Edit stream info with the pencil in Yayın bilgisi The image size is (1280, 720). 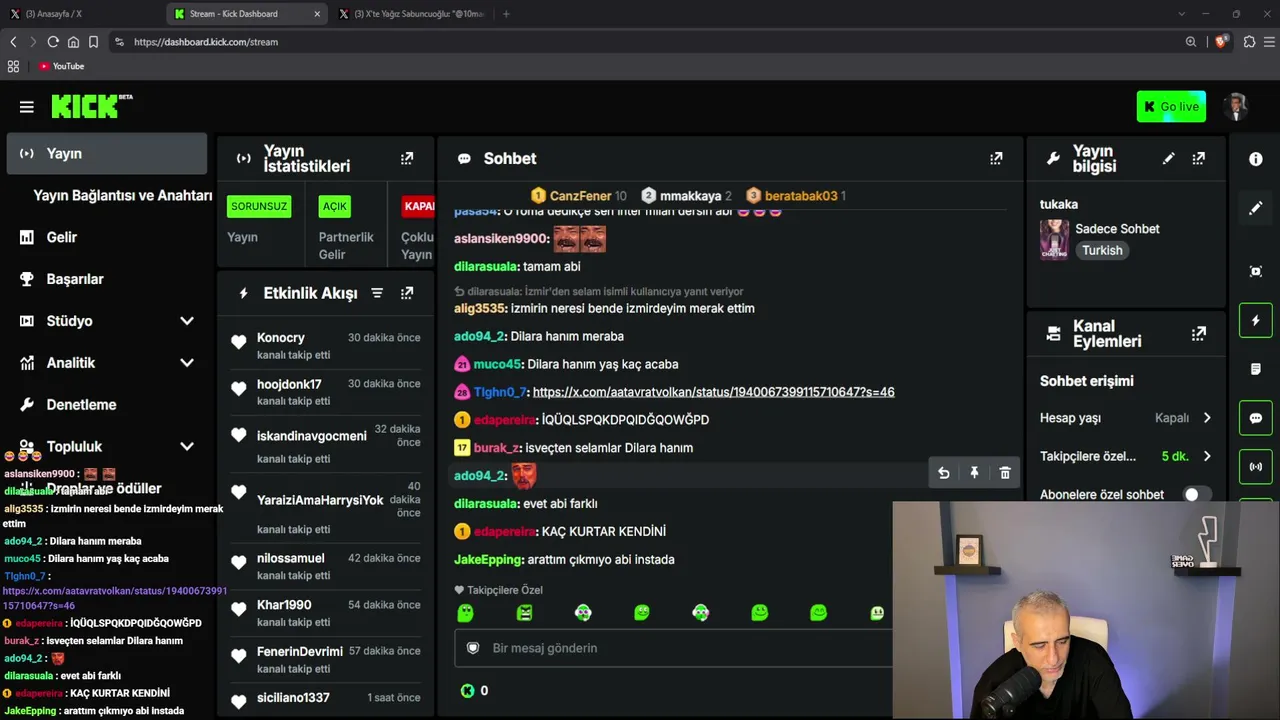pyautogui.click(x=1168, y=158)
